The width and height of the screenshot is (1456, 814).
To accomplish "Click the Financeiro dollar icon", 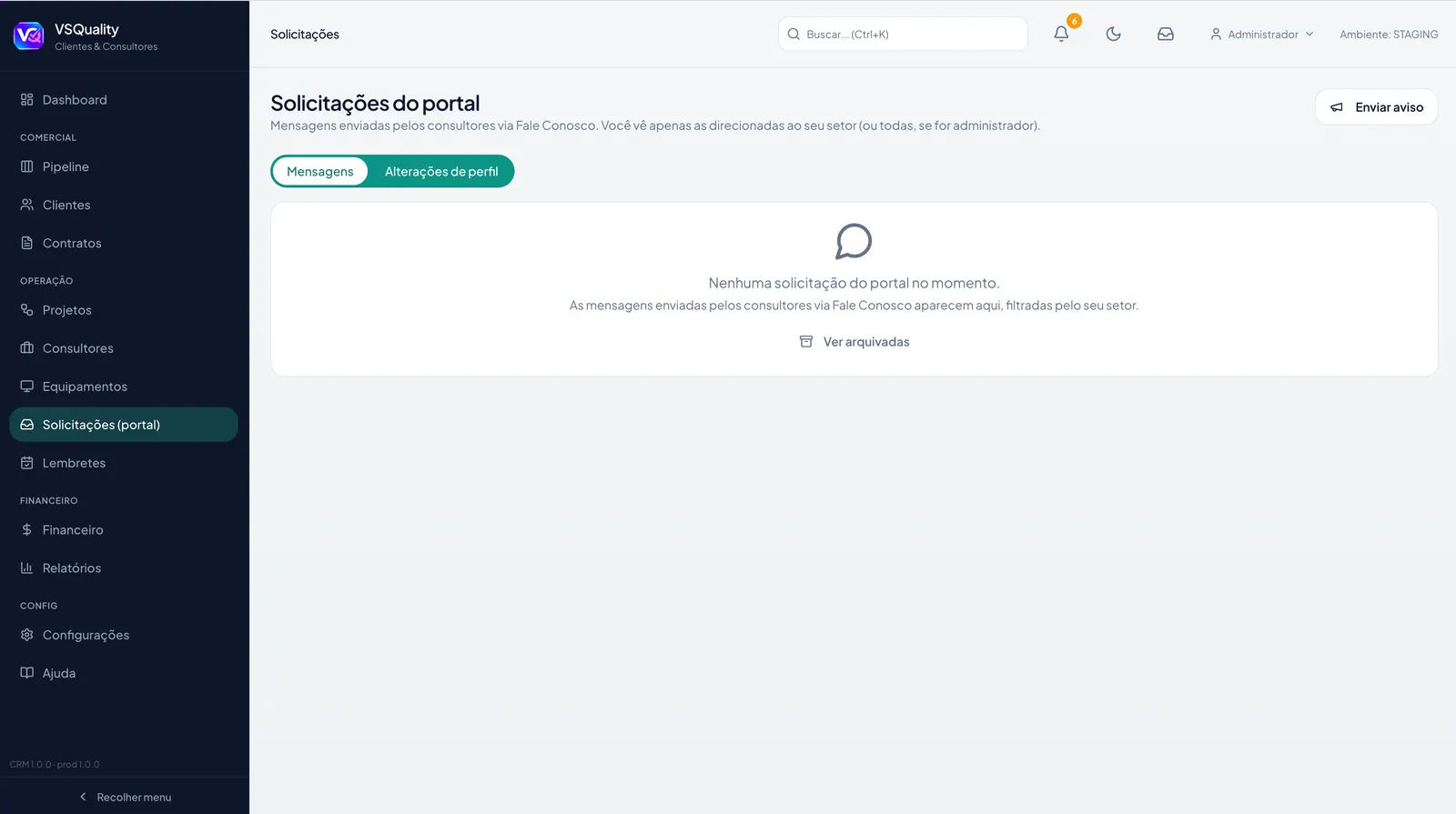I will point(27,530).
